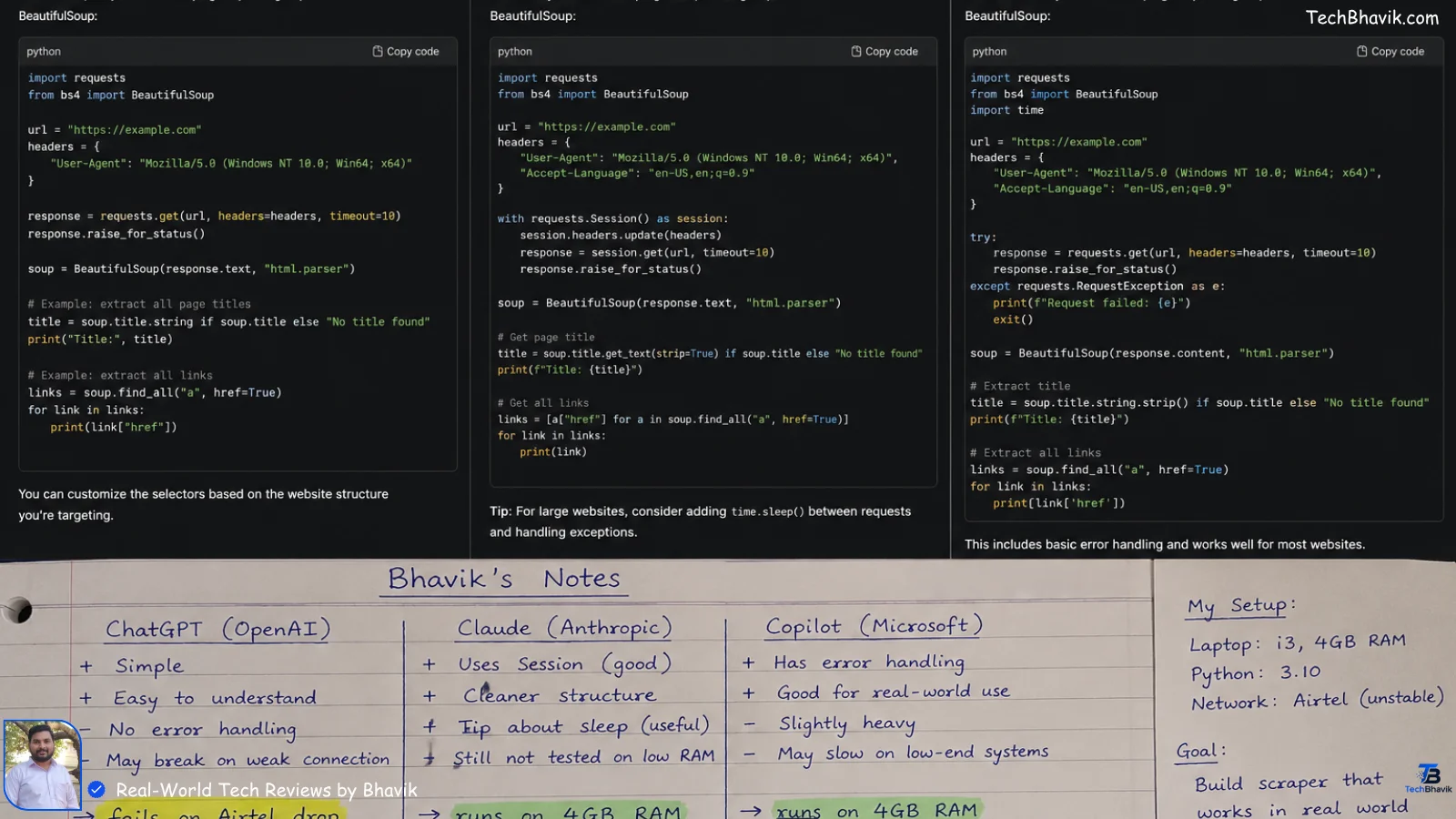Click line "session.headers.update(headers)"
This screenshot has width=1456, height=819.
pos(621,235)
